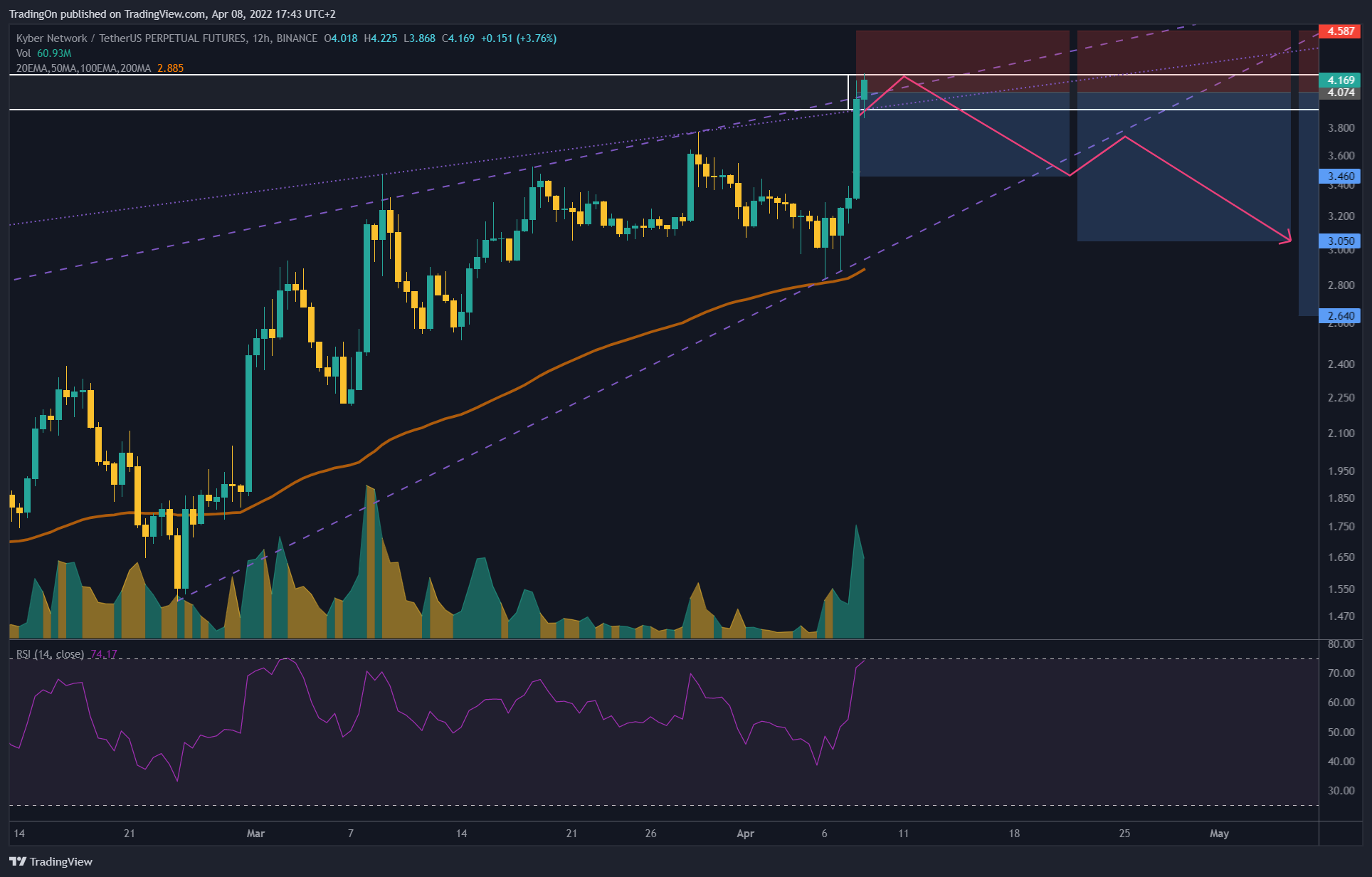Click the 25 date label on the time axis
Image resolution: width=1372 pixels, height=877 pixels.
click(1124, 834)
